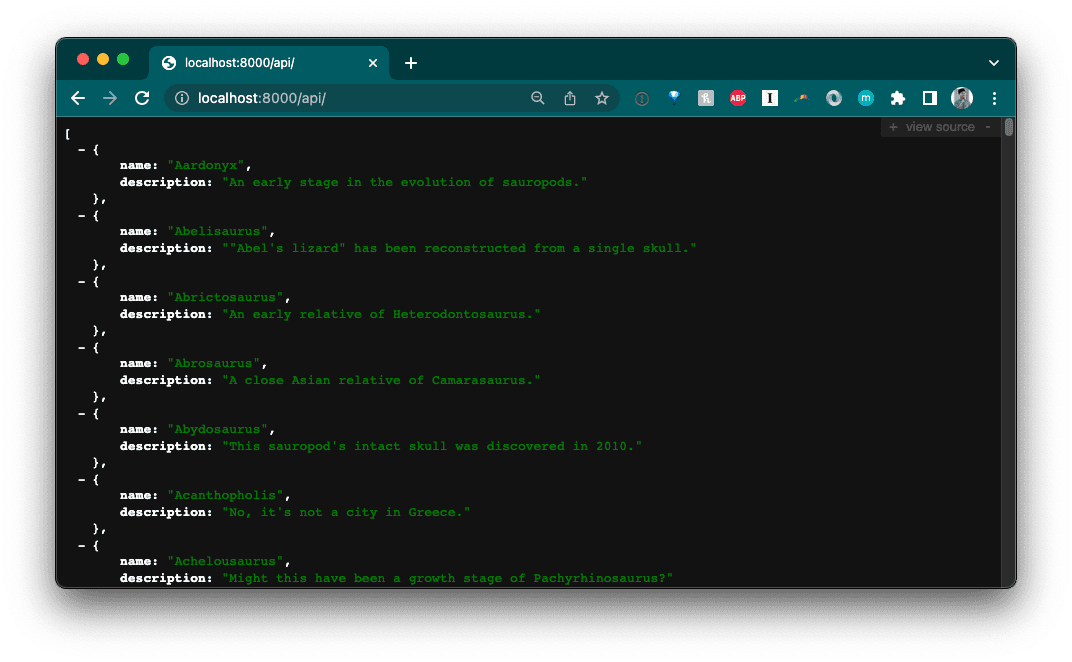
Task: Click the "Abydosaurus" name value
Action: click(217, 429)
